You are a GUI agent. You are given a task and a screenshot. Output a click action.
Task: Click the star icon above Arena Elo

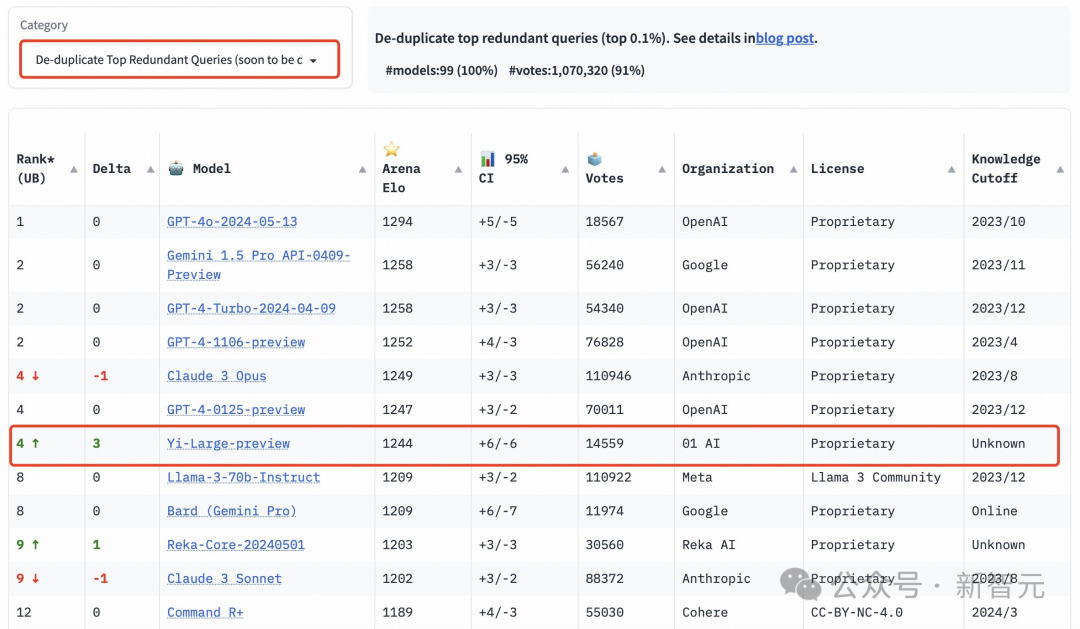[x=391, y=149]
